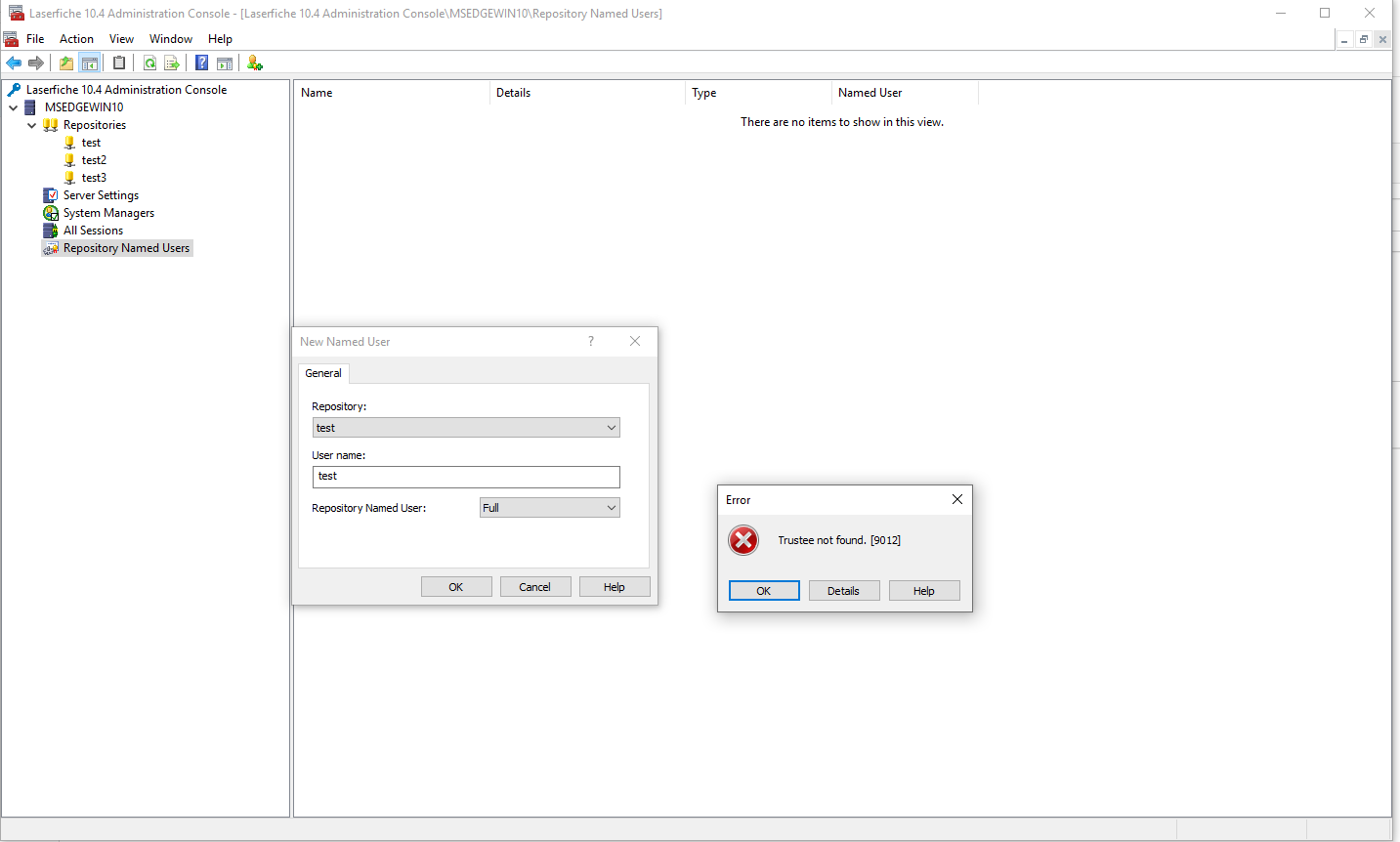Sort by the Name column header
This screenshot has width=1400, height=842.
(x=392, y=93)
